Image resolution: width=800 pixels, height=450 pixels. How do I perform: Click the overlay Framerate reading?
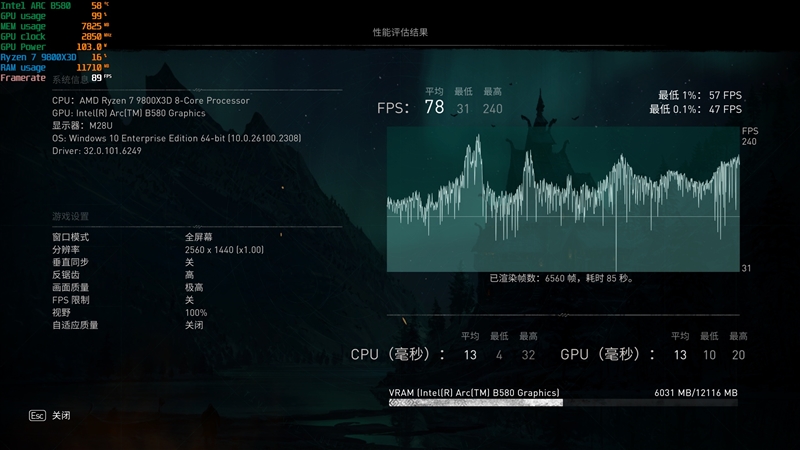point(56,78)
